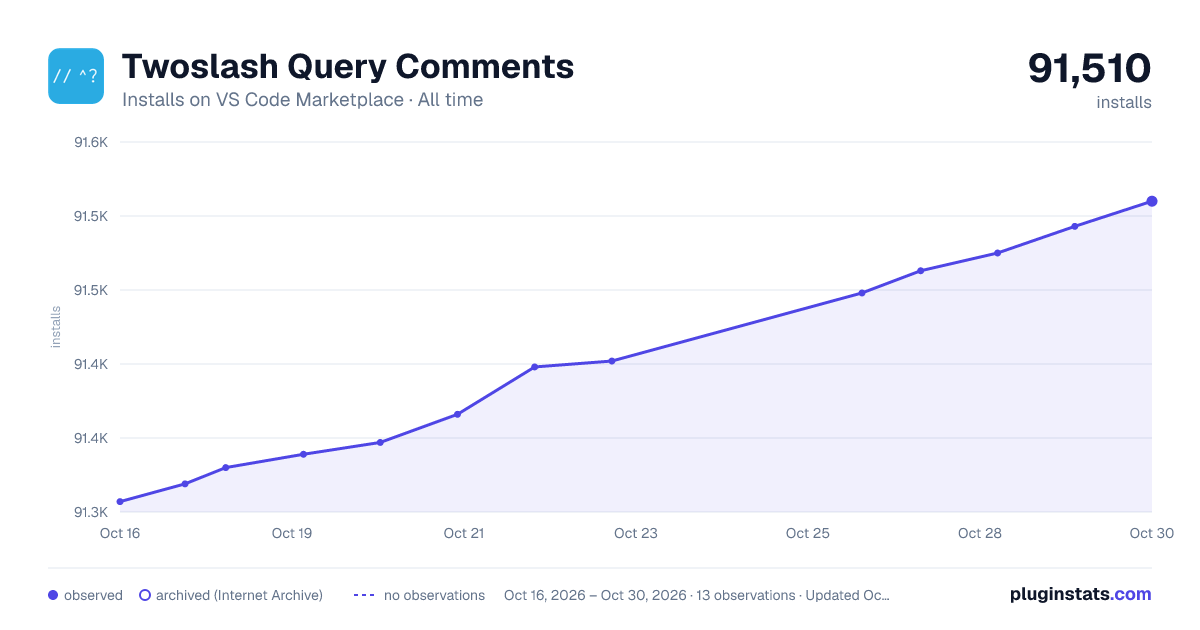The height and width of the screenshot is (630, 1200).
Task: Select the Oct 16 first data point
Action: (120, 502)
